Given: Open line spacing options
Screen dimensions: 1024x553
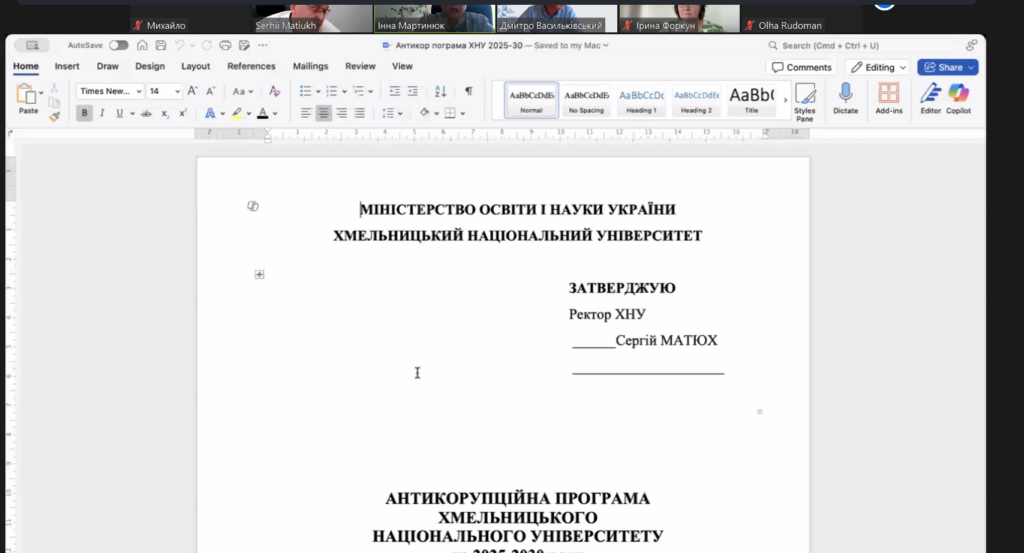Looking at the screenshot, I should pos(391,113).
